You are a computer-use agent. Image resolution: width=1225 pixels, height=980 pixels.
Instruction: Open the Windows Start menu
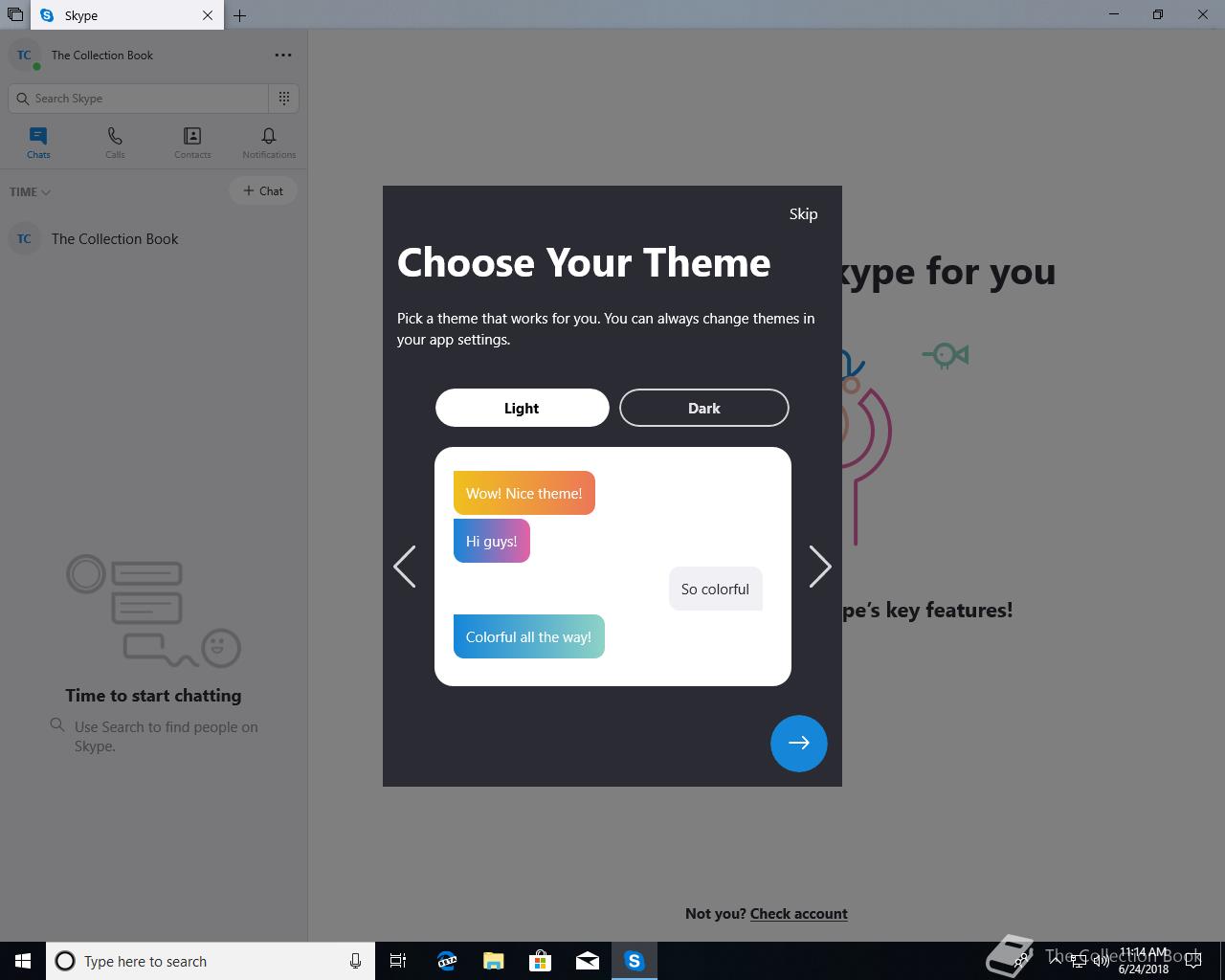point(23,961)
